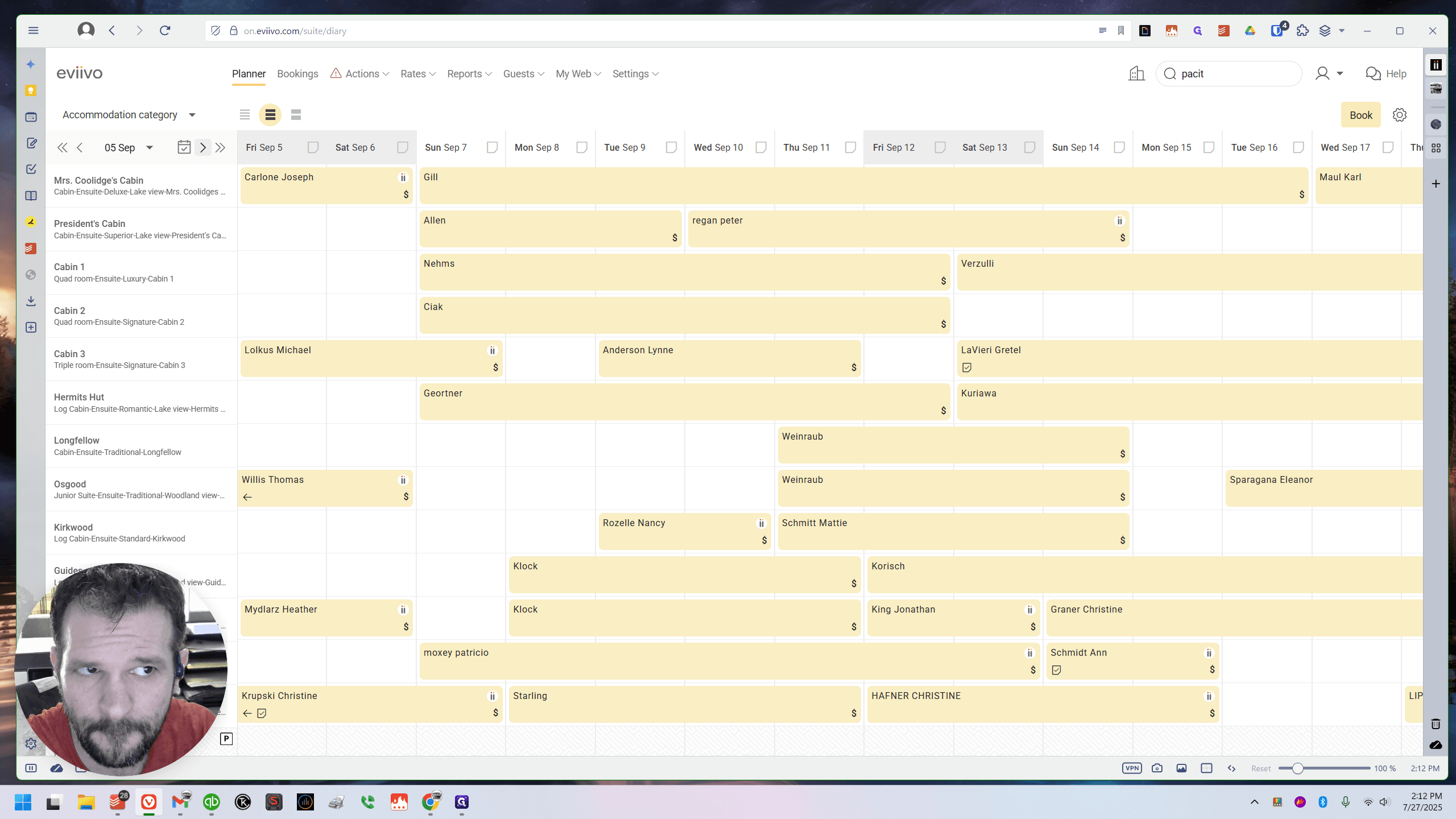Screen dimensions: 1456x819
Task: Open the property building icon
Action: tap(1136, 73)
